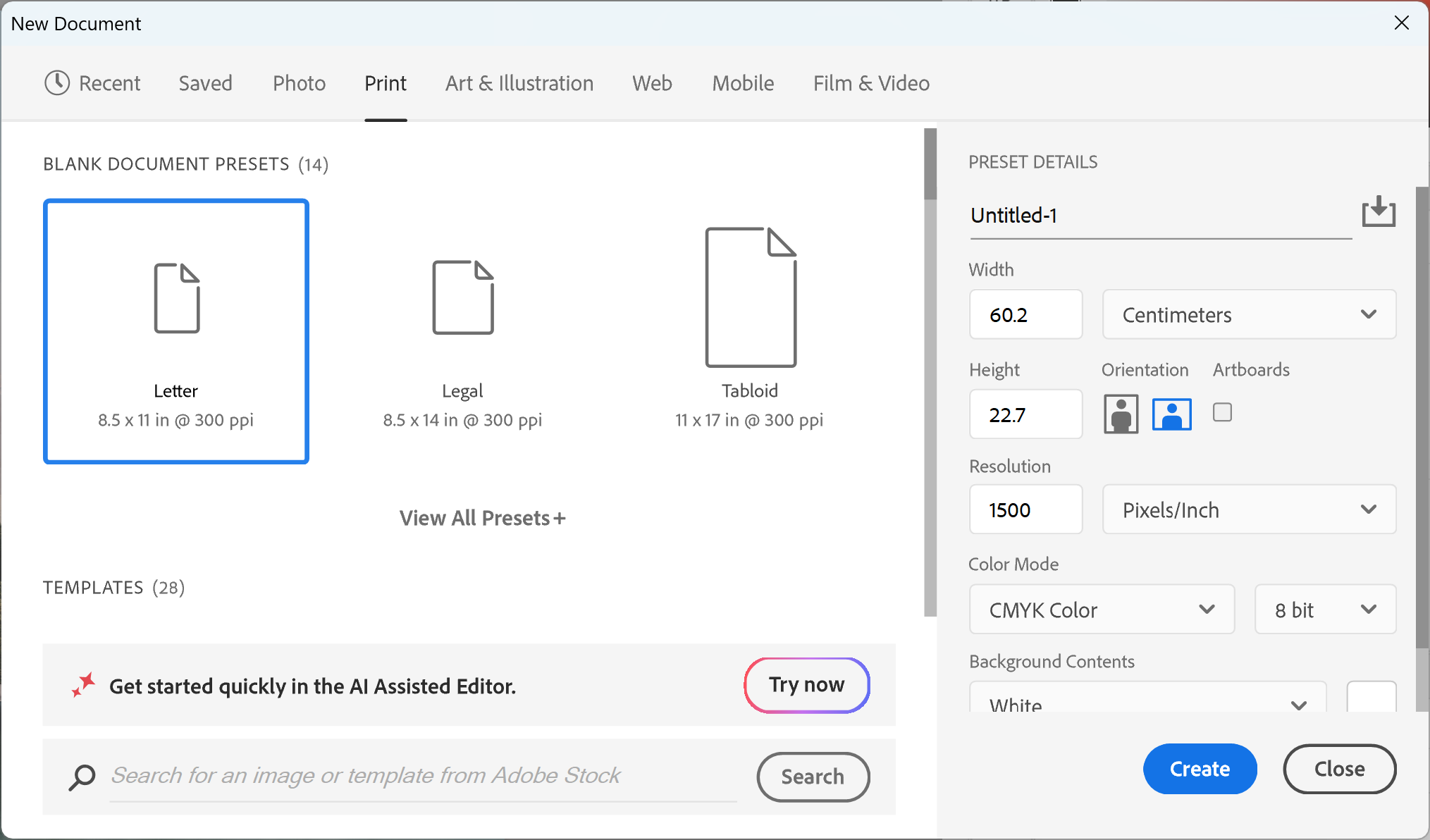Open the Pixels/Inch resolution units dropdown
1430x840 pixels.
click(1249, 509)
